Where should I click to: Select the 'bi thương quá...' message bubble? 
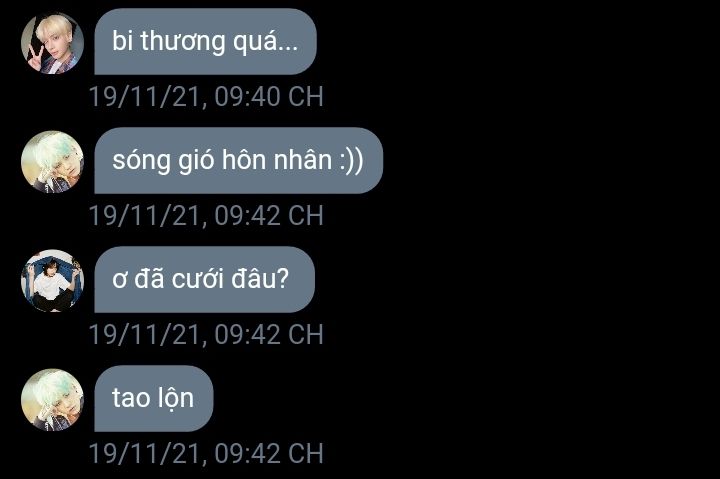205,41
